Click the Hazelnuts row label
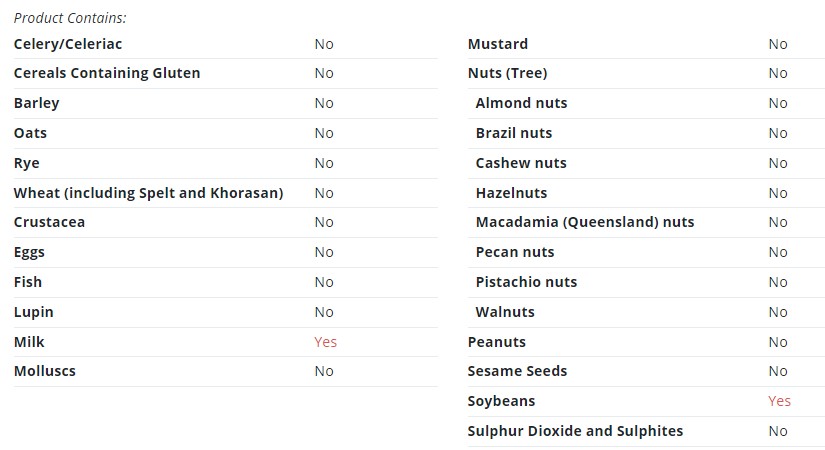 (x=511, y=193)
